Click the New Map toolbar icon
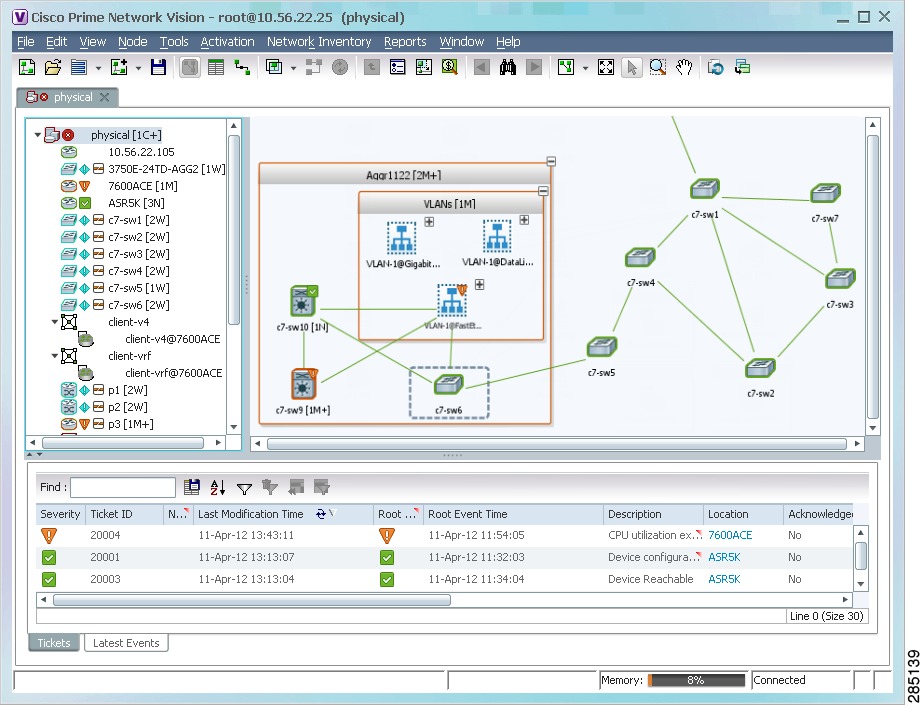This screenshot has width=923, height=705. point(26,67)
